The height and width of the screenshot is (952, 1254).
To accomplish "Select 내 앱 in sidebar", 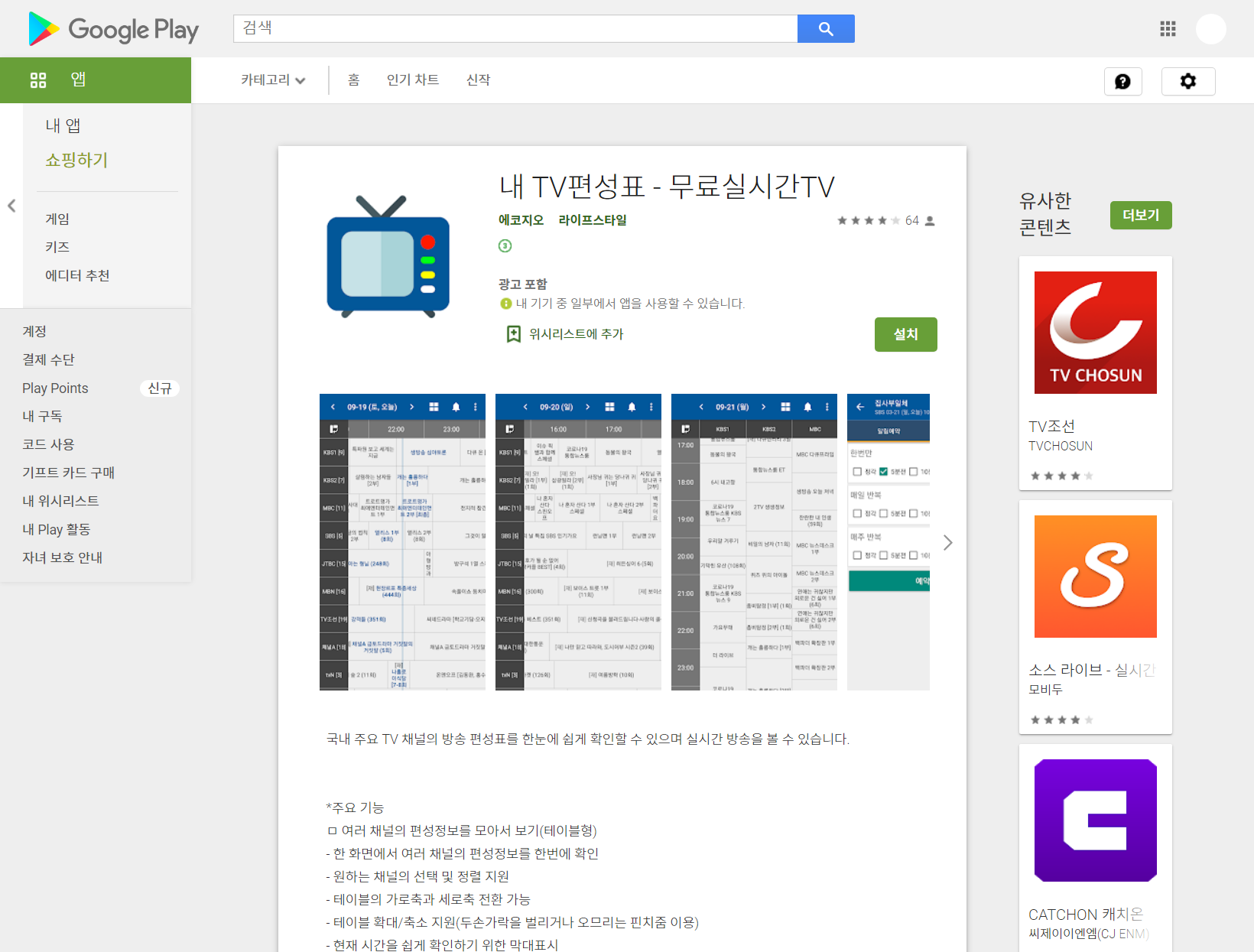I will click(x=63, y=125).
